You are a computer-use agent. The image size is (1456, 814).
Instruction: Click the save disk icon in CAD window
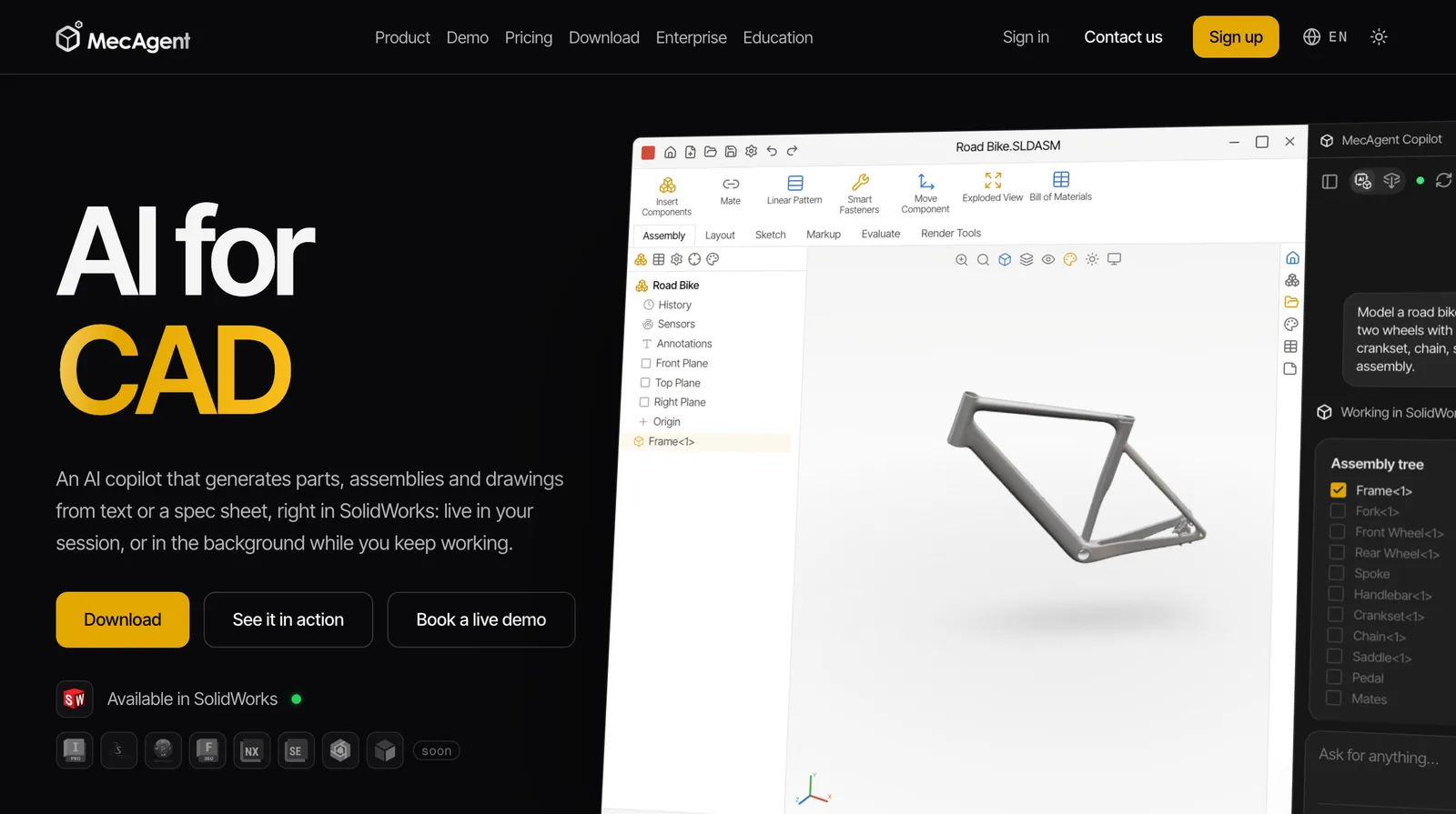click(731, 152)
